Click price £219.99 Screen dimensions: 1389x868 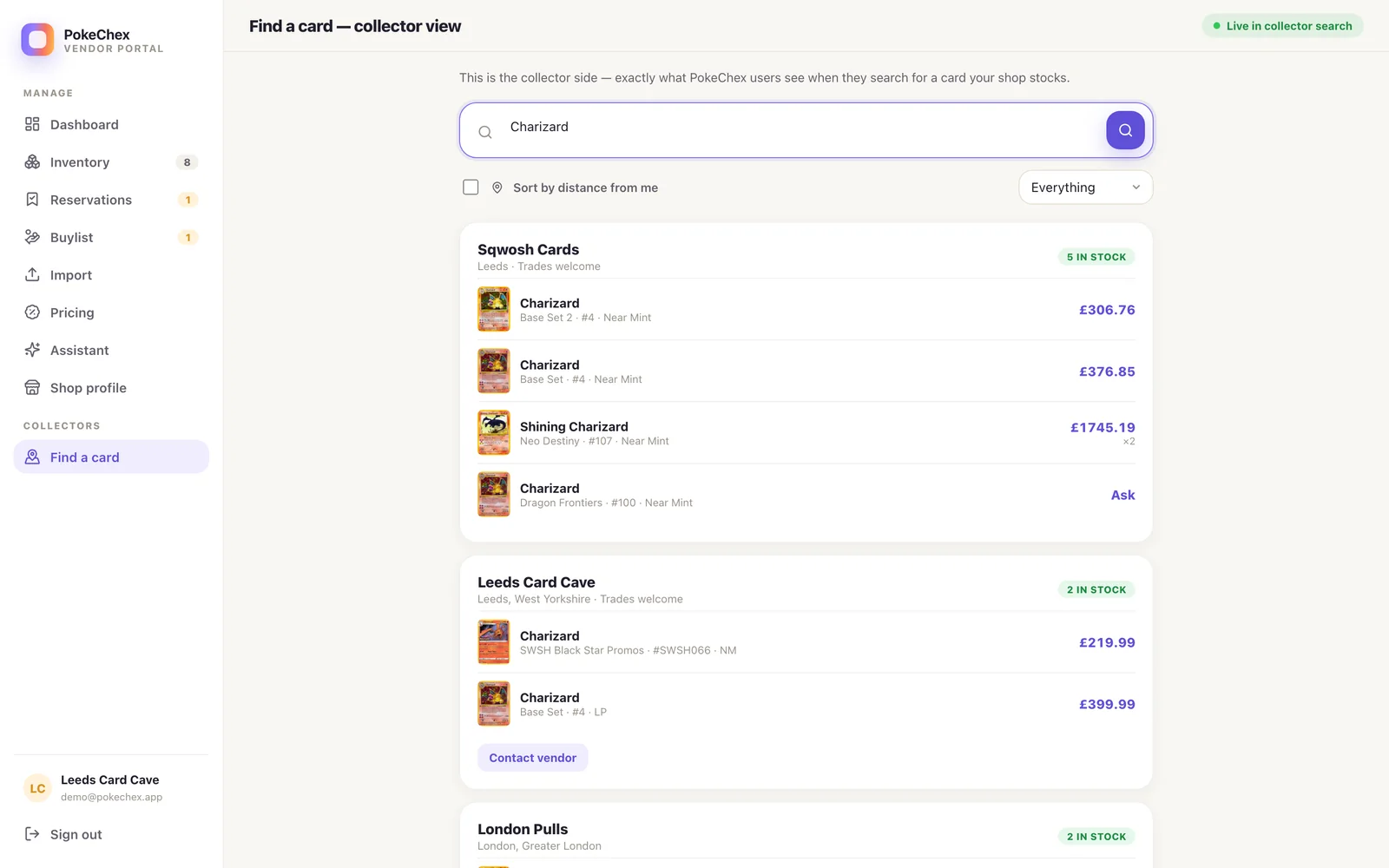[1107, 642]
